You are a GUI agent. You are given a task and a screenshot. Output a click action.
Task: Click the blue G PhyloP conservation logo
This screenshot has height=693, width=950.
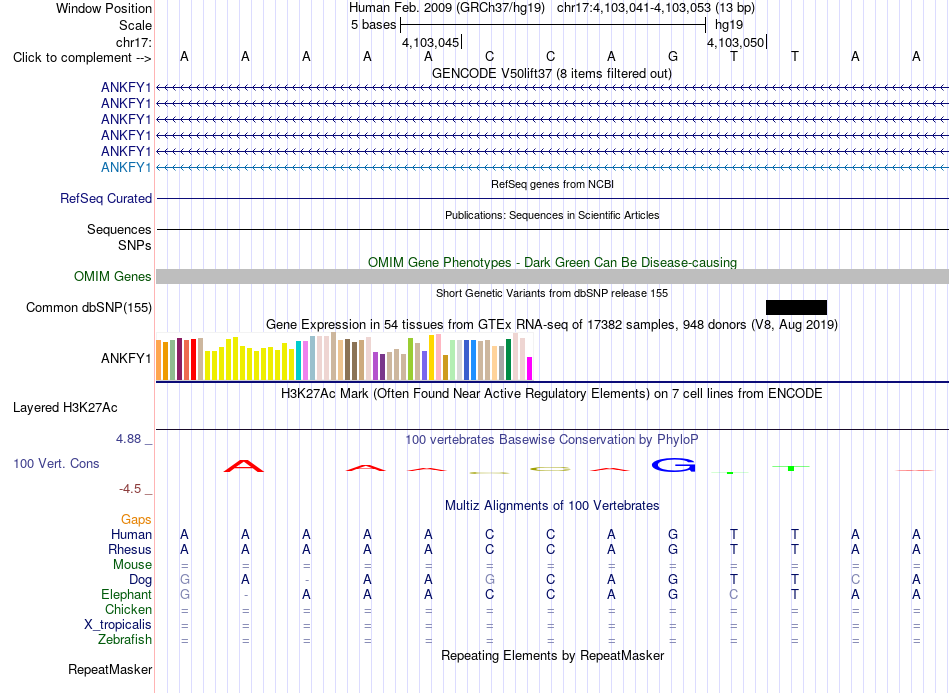click(673, 465)
